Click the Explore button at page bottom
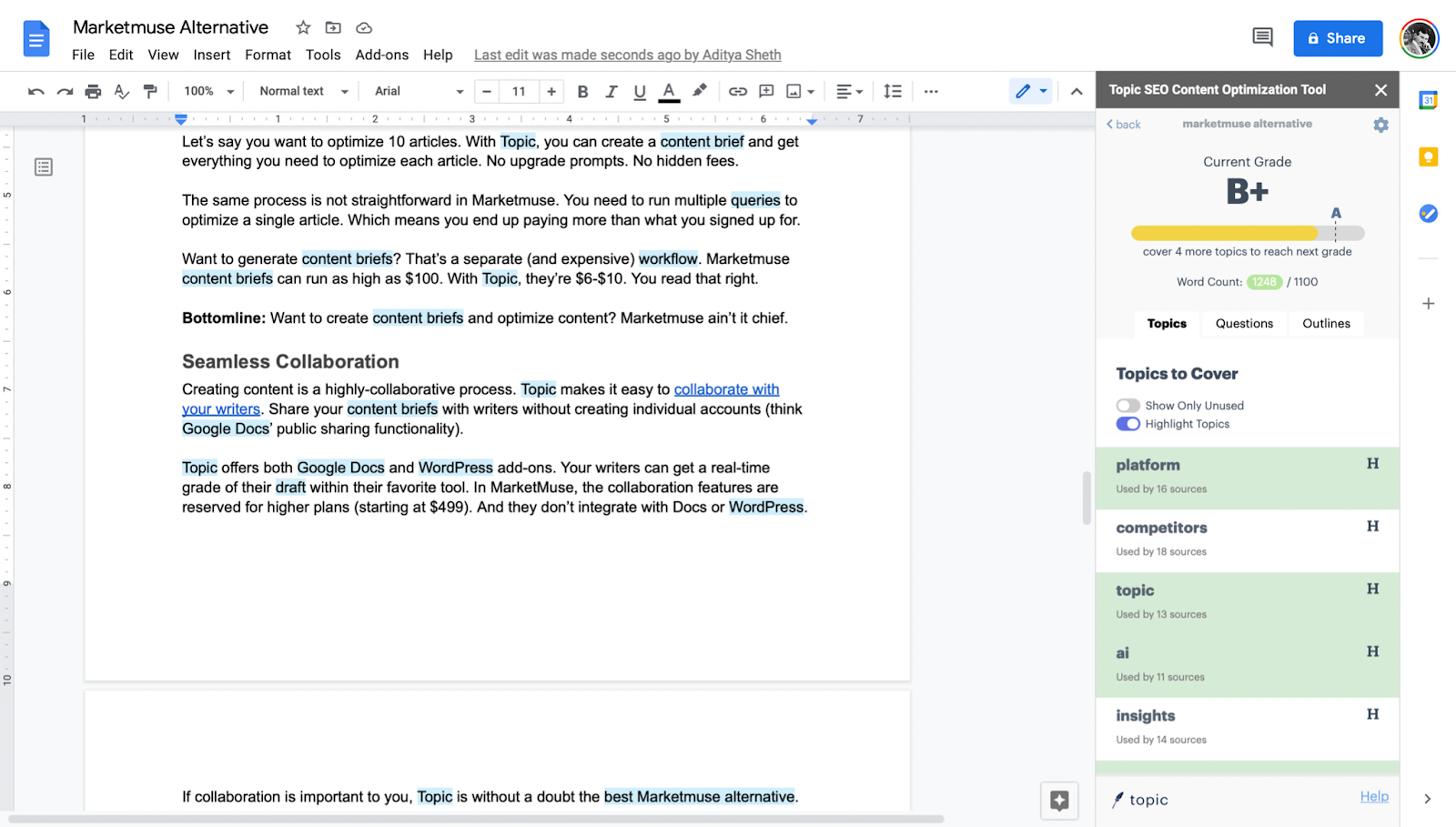Viewport: 1456px width, 827px height. 1059,801
